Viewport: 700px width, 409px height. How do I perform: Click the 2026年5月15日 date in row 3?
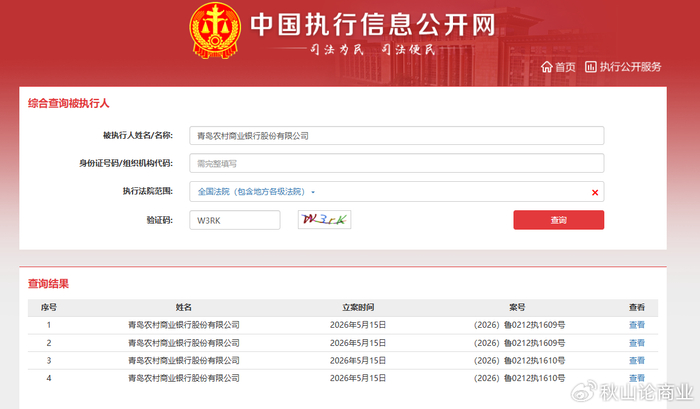coord(358,360)
